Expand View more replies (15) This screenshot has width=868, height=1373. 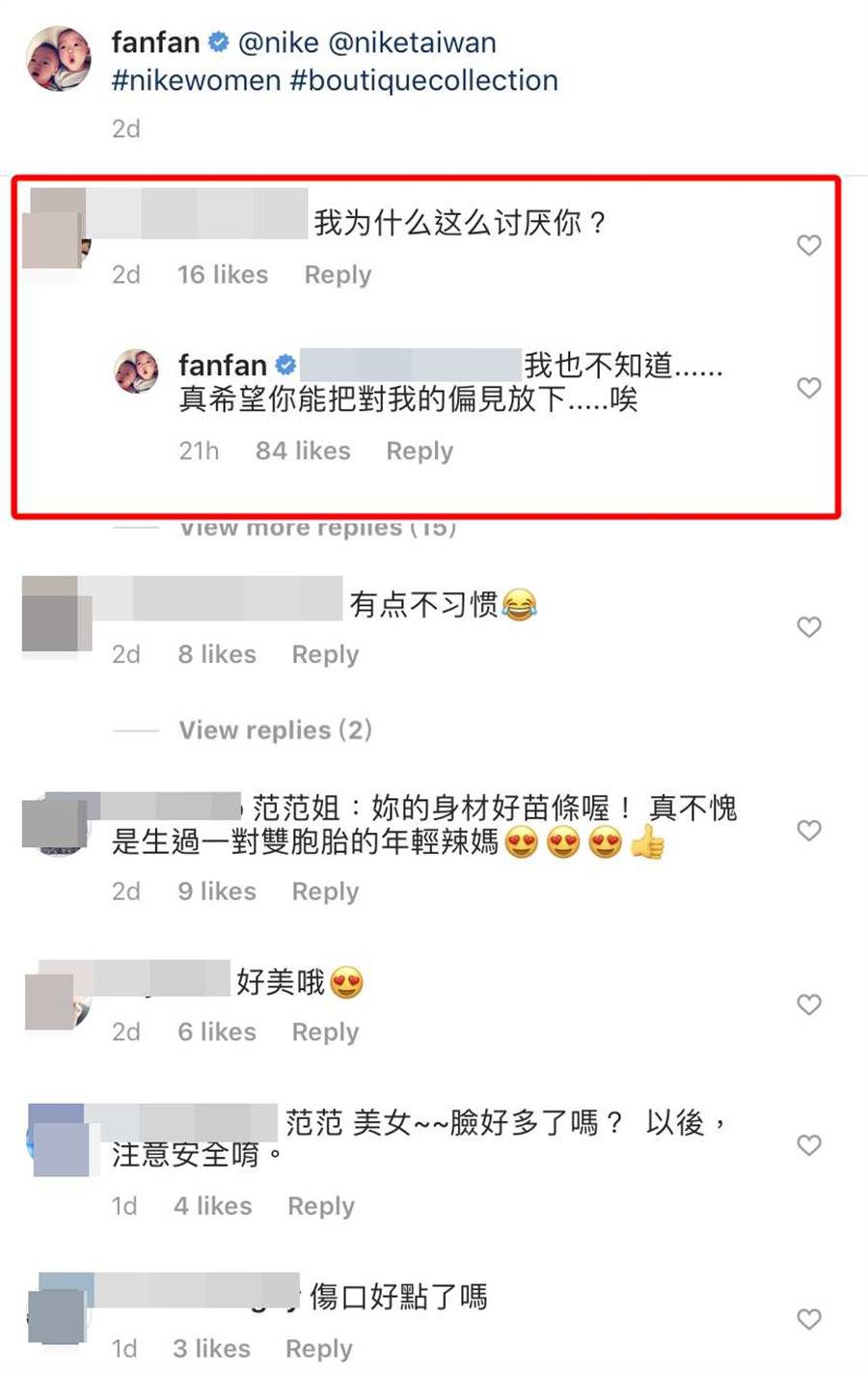coord(318,528)
